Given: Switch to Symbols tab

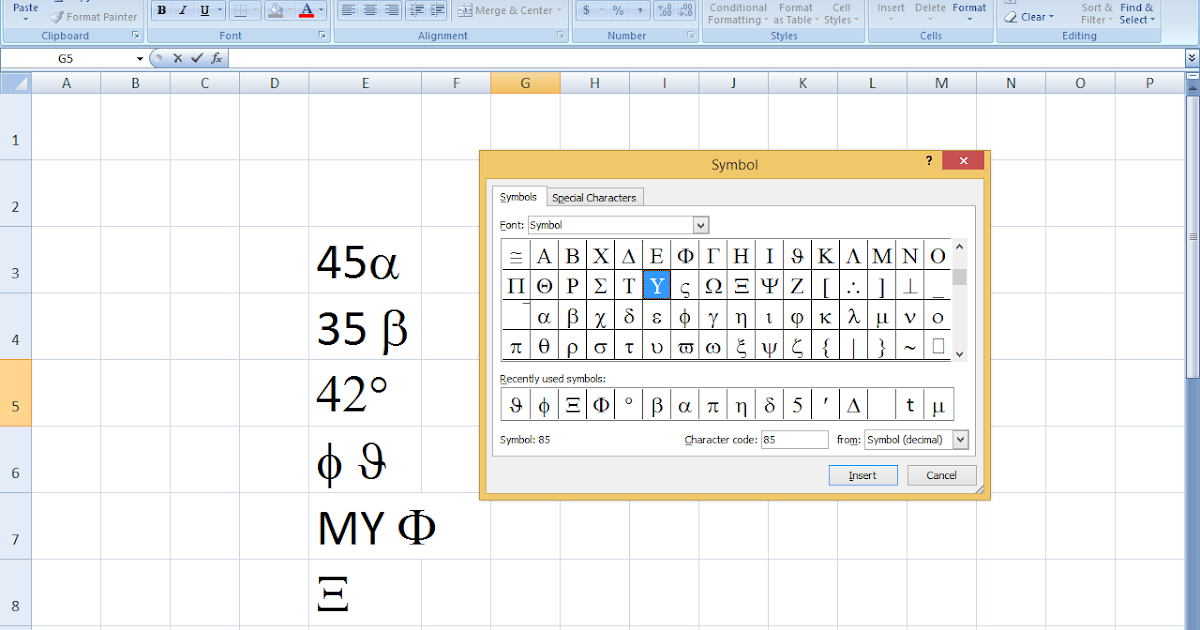Looking at the screenshot, I should (x=519, y=197).
